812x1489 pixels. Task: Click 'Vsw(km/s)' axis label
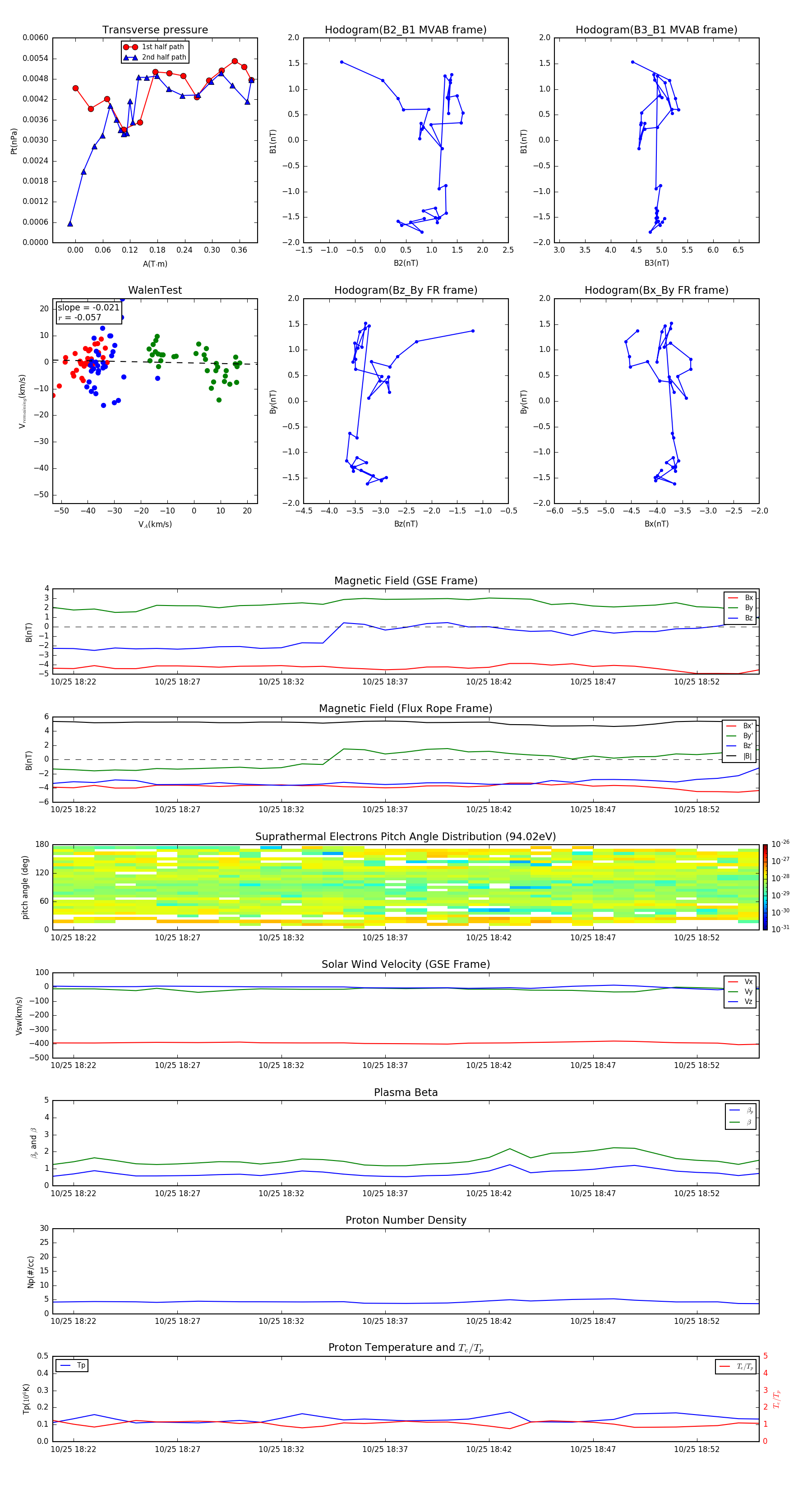click(x=19, y=1016)
